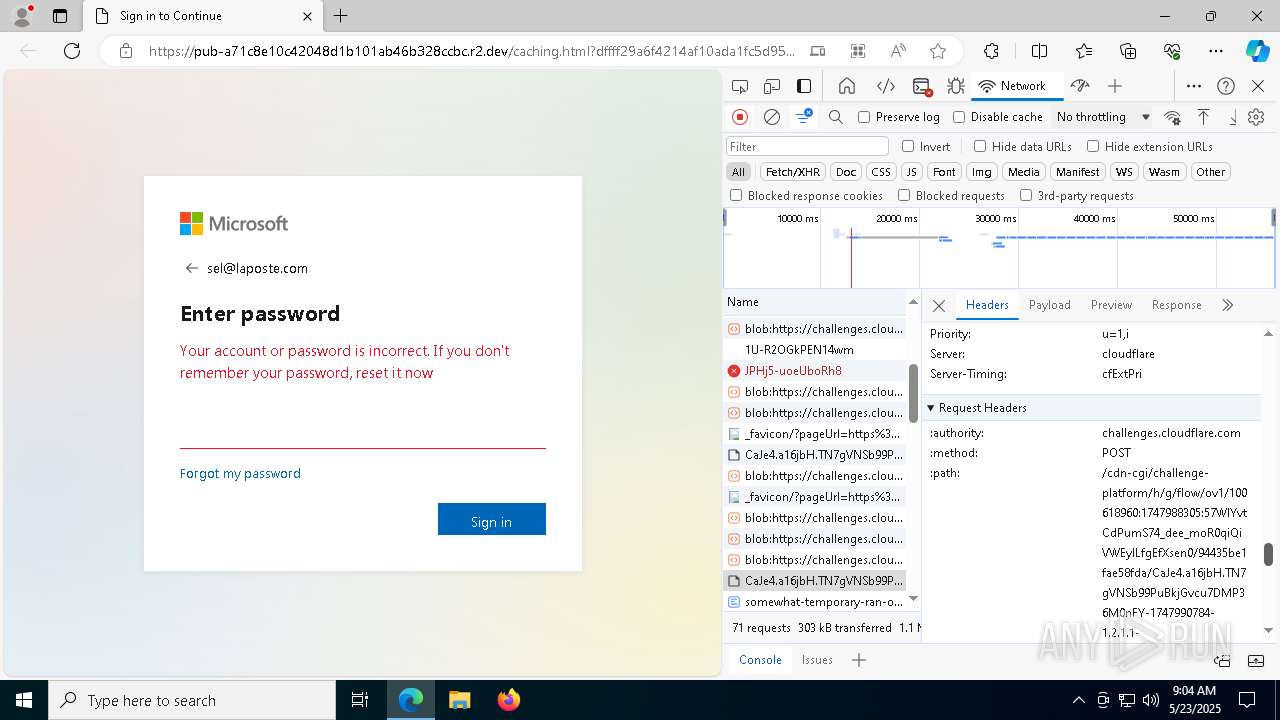1280x720 pixels.
Task: Select the Headers tab
Action: 987,305
